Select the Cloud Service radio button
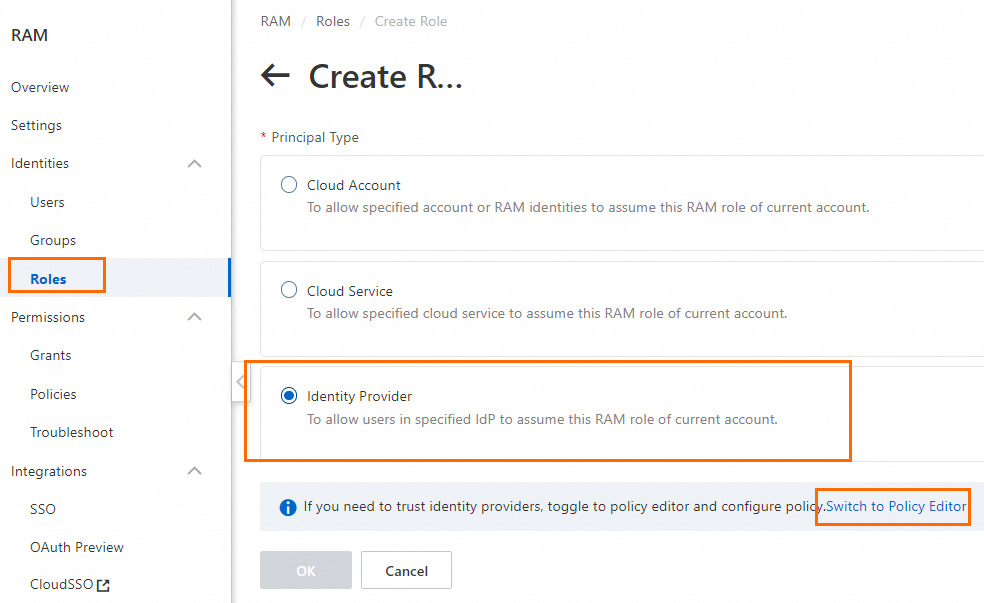984x603 pixels. point(289,291)
